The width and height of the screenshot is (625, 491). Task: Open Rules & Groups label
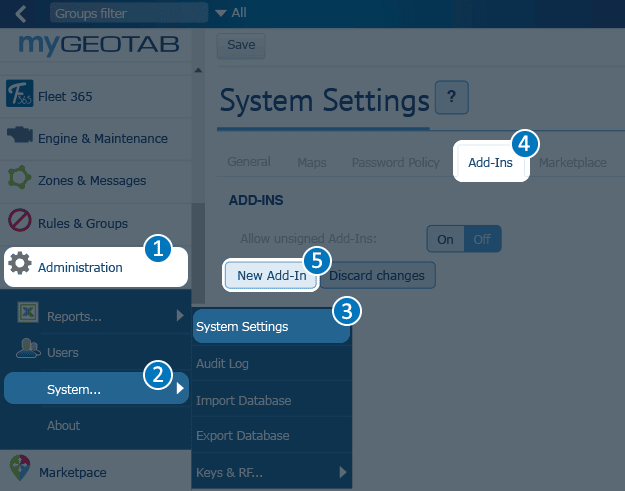(x=83, y=223)
